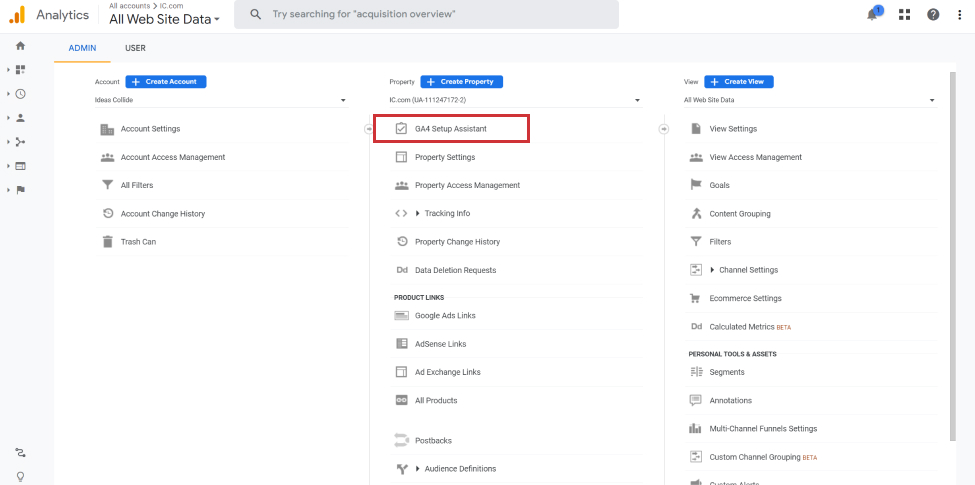The image size is (975, 485).
Task: Open Behavior window icon in sidebar
Action: point(21,166)
